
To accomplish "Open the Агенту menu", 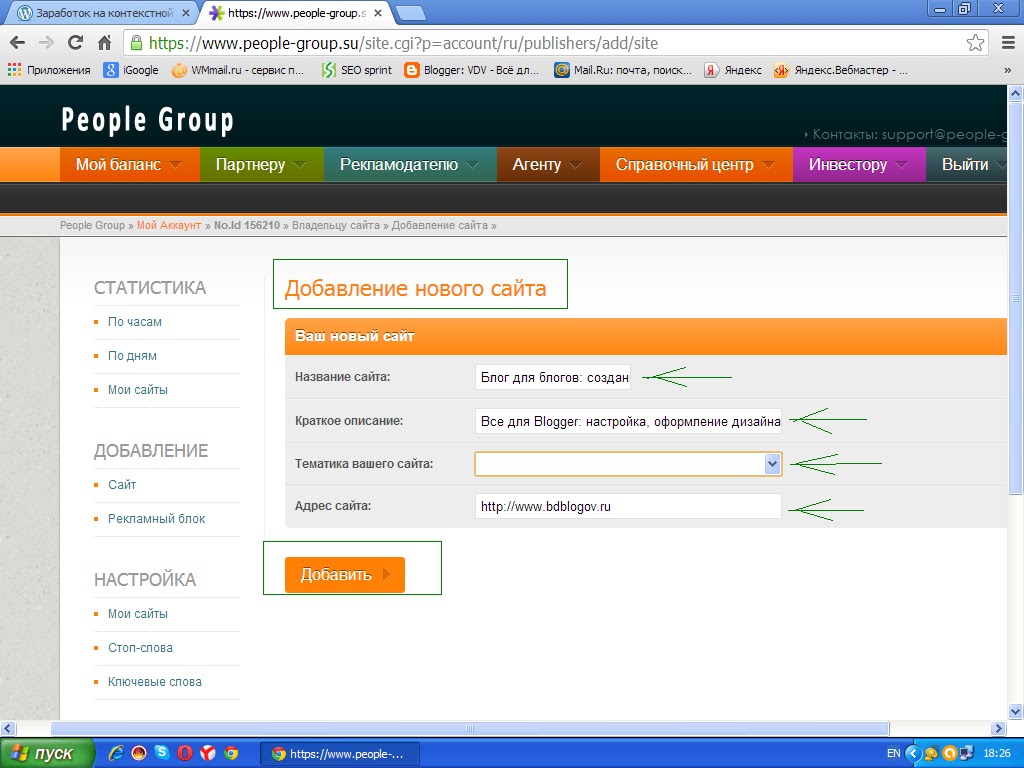I will [x=548, y=164].
